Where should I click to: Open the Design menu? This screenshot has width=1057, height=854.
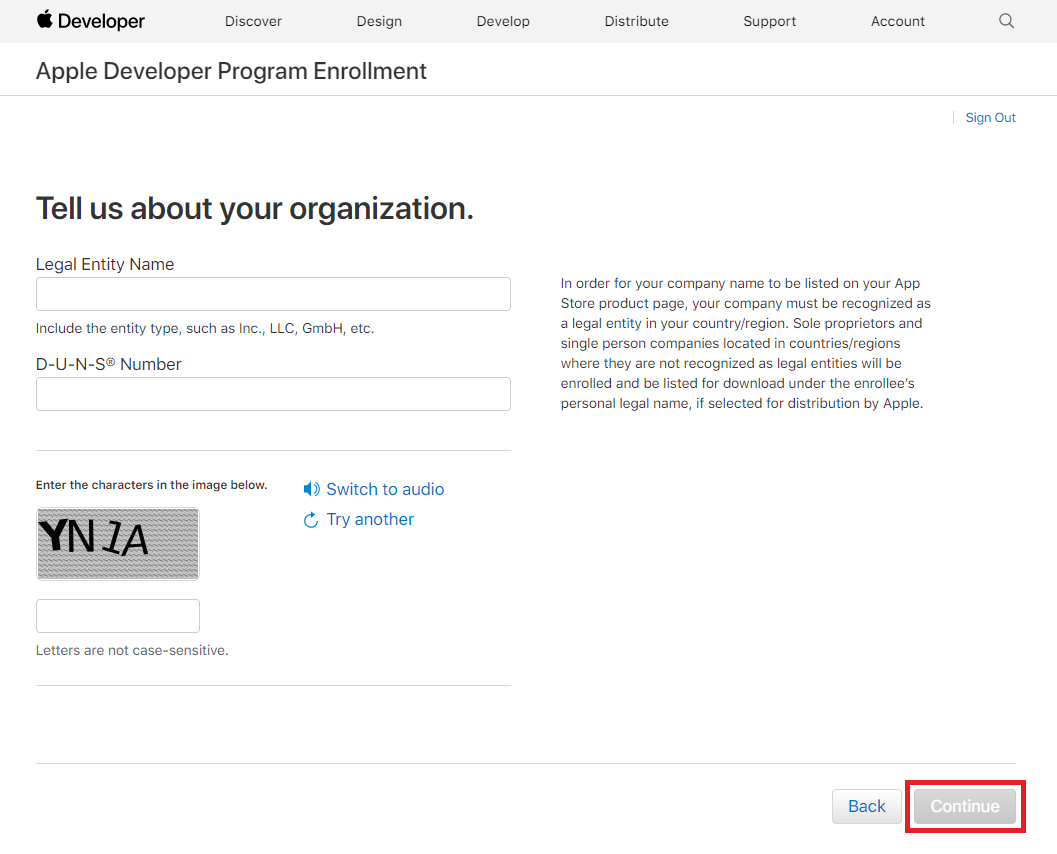pos(380,22)
